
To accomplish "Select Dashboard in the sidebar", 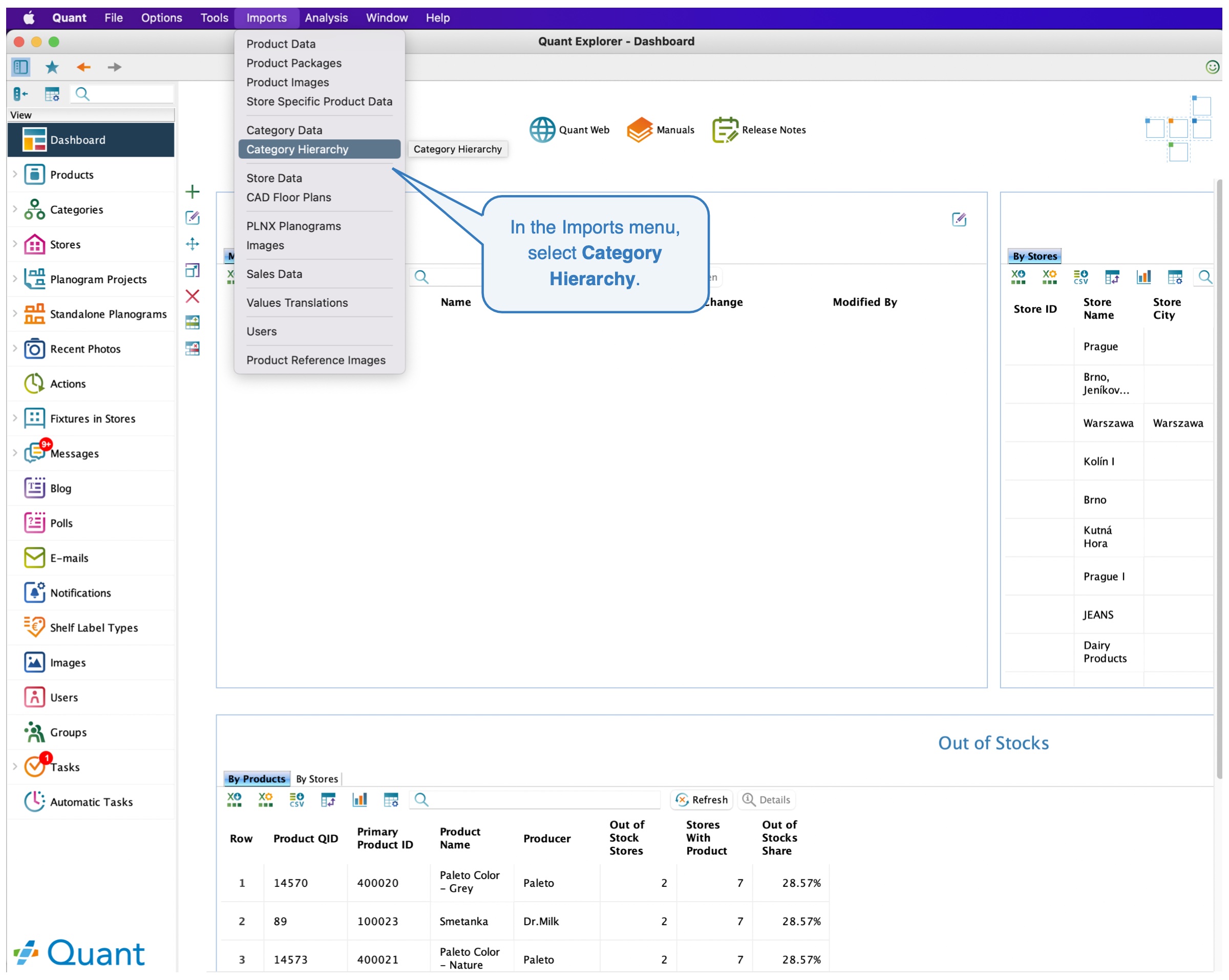I will coord(91,140).
